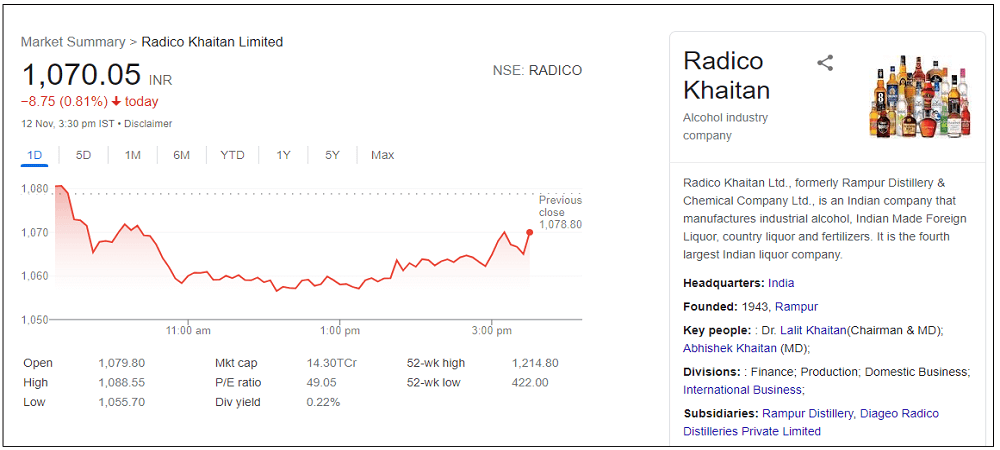Click the 52-wk low value 422.00
The image size is (1000, 450).
(x=530, y=383)
